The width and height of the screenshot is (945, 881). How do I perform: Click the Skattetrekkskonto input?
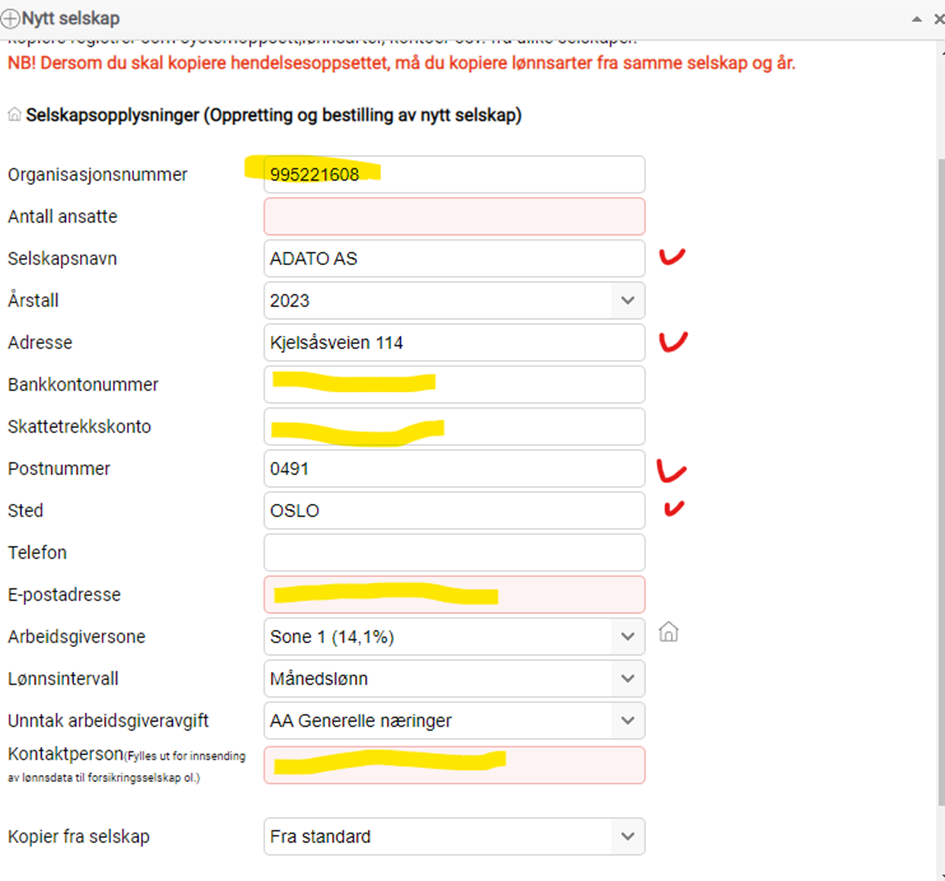coord(454,427)
